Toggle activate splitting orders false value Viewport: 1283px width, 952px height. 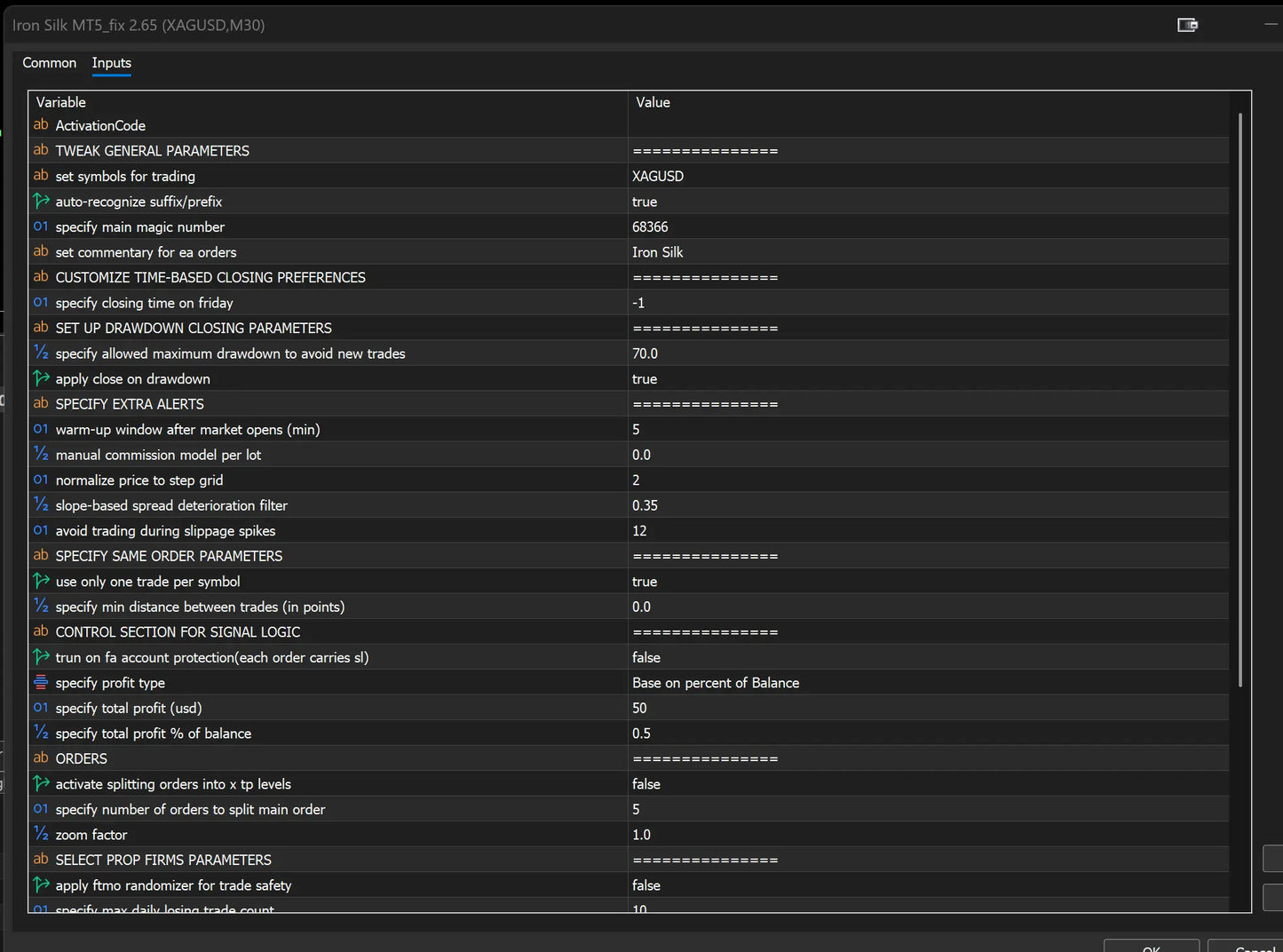click(929, 784)
